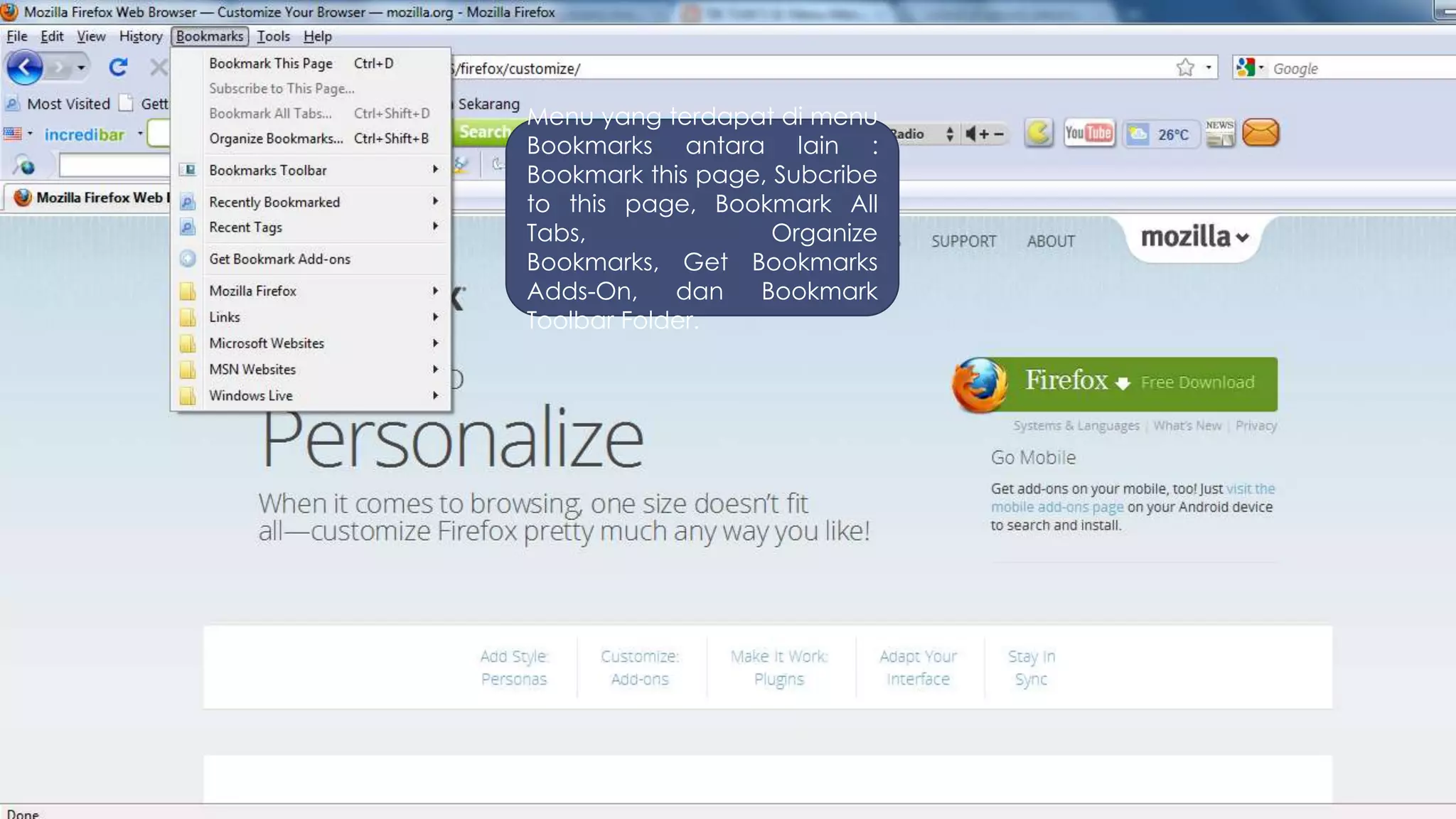Open MSN Websites bookmark folder

311,370
